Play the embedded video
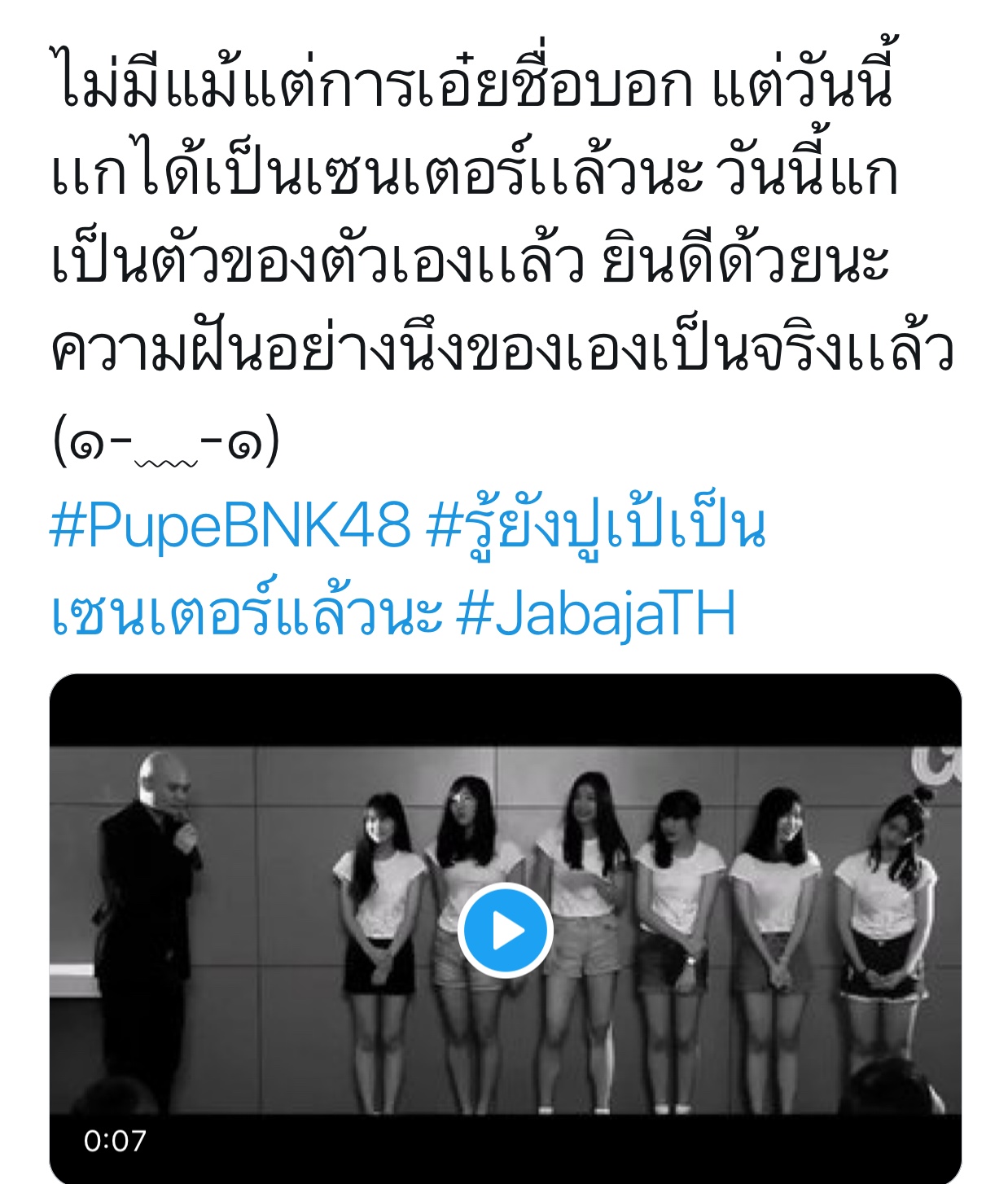Viewport: 1008px width, 1184px height. click(x=505, y=930)
